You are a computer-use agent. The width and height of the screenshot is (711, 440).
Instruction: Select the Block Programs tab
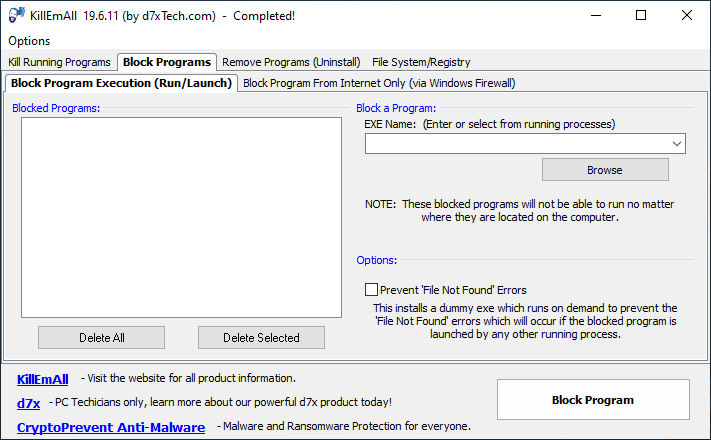pos(167,62)
